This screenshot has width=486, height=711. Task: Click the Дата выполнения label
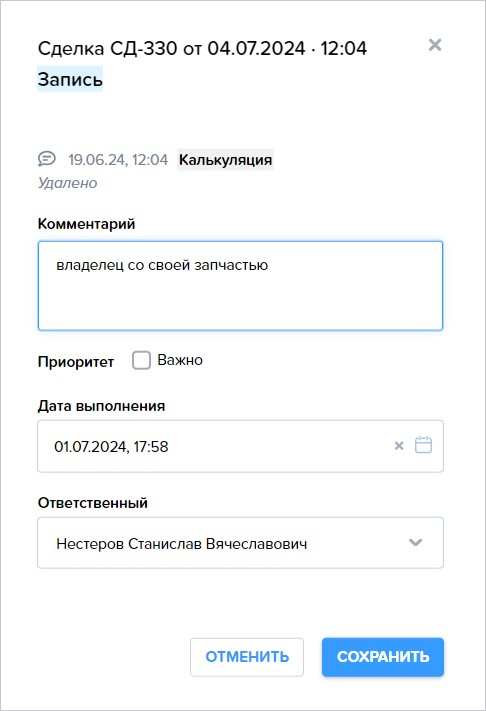click(x=101, y=405)
